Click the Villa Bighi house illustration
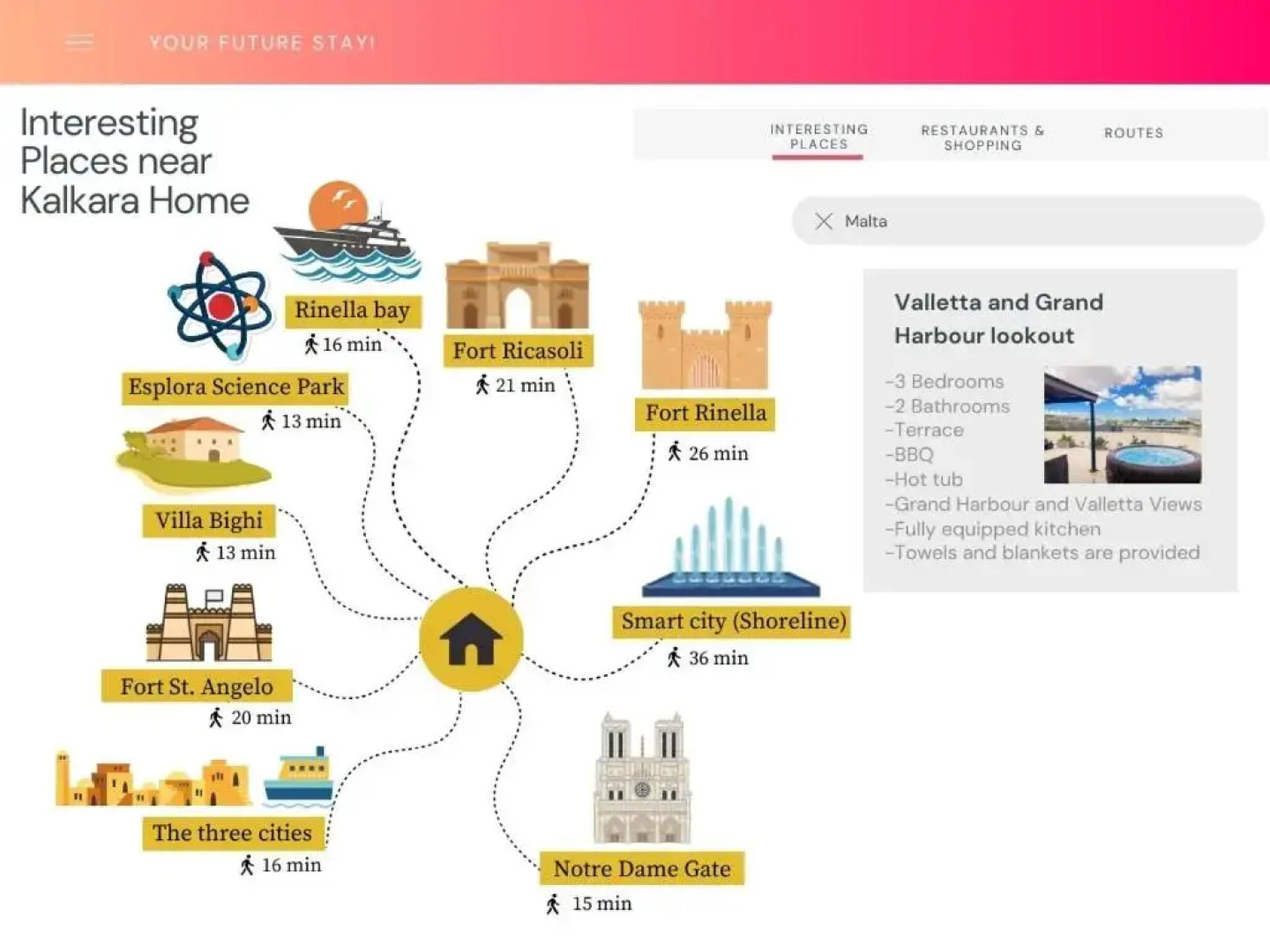 pyautogui.click(x=193, y=453)
